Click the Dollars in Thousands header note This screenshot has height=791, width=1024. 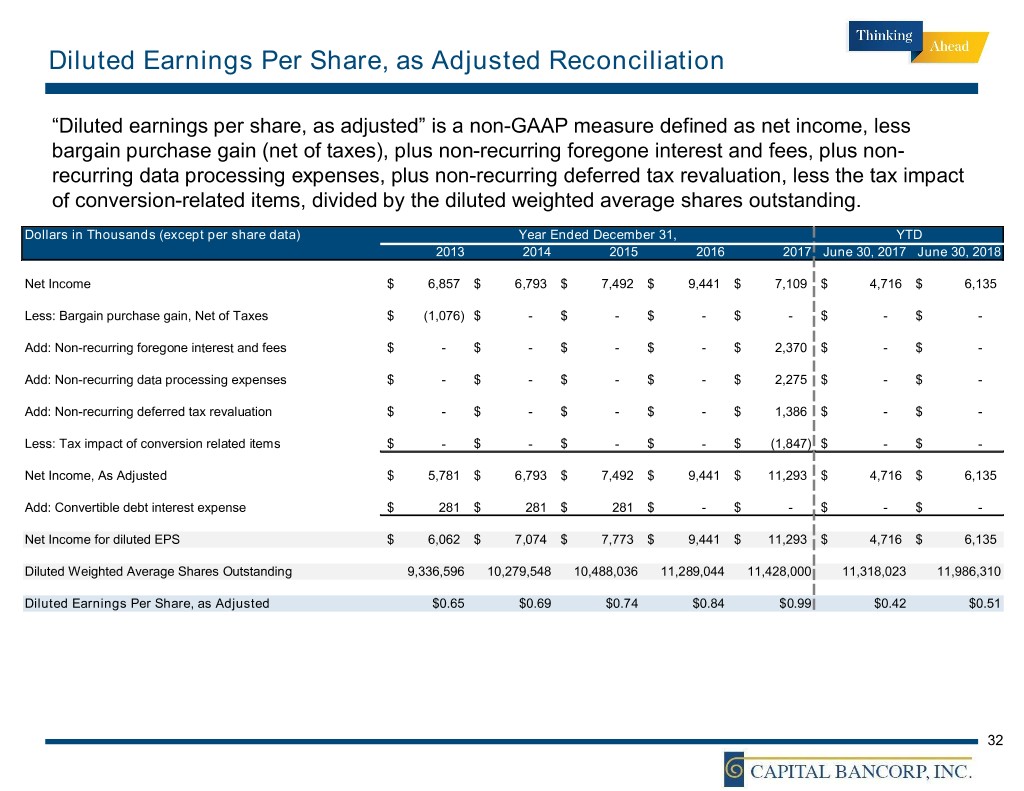tap(162, 235)
